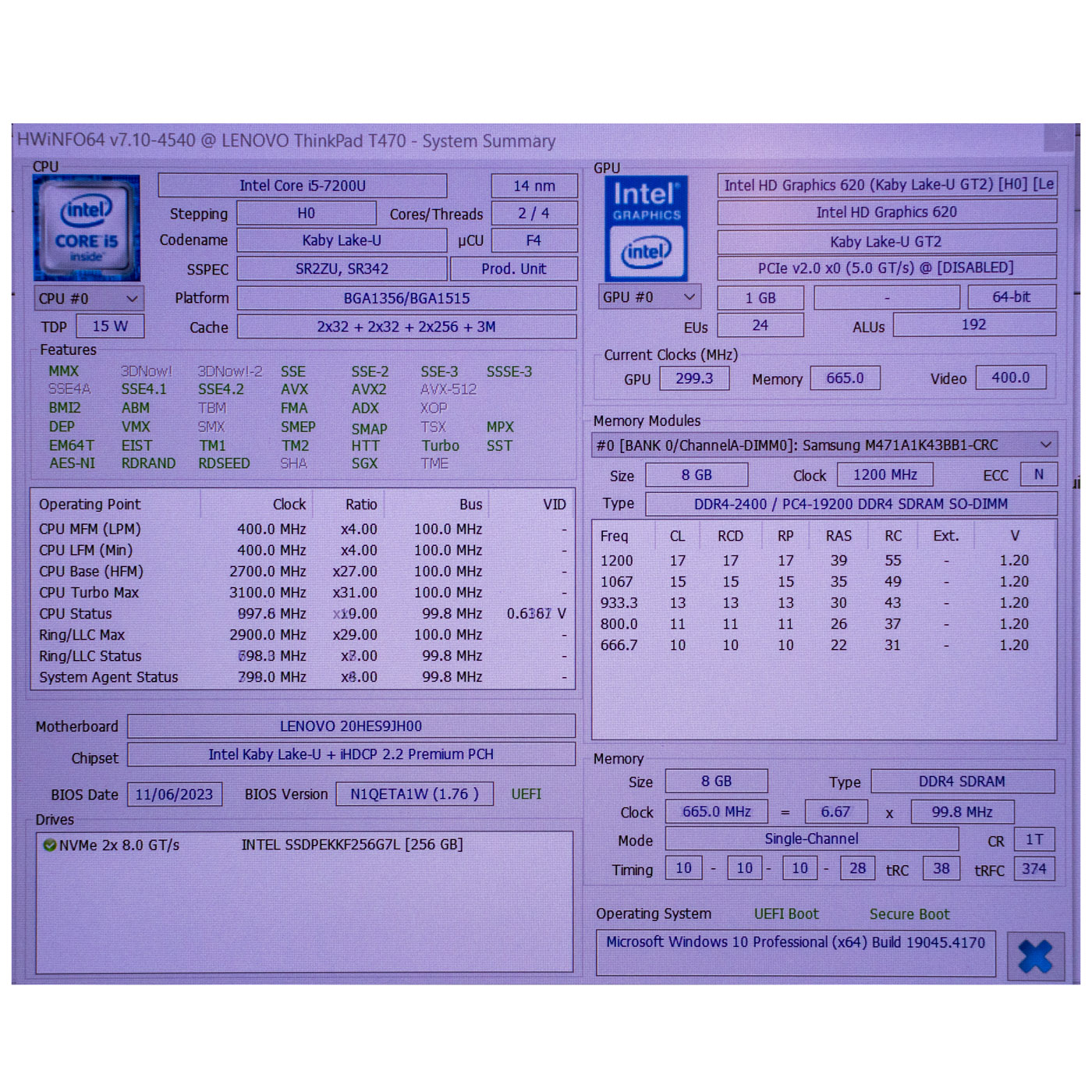Click the Intel Graphics logo
1092x1092 pixels.
pyautogui.click(x=647, y=229)
